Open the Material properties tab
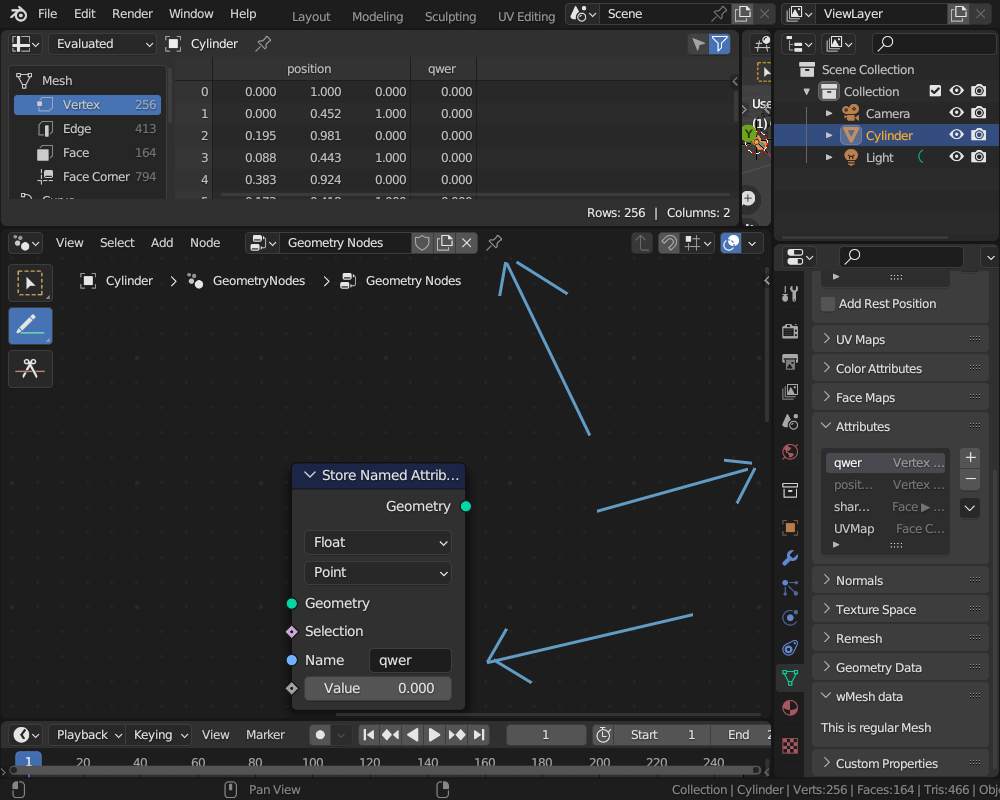 790,708
